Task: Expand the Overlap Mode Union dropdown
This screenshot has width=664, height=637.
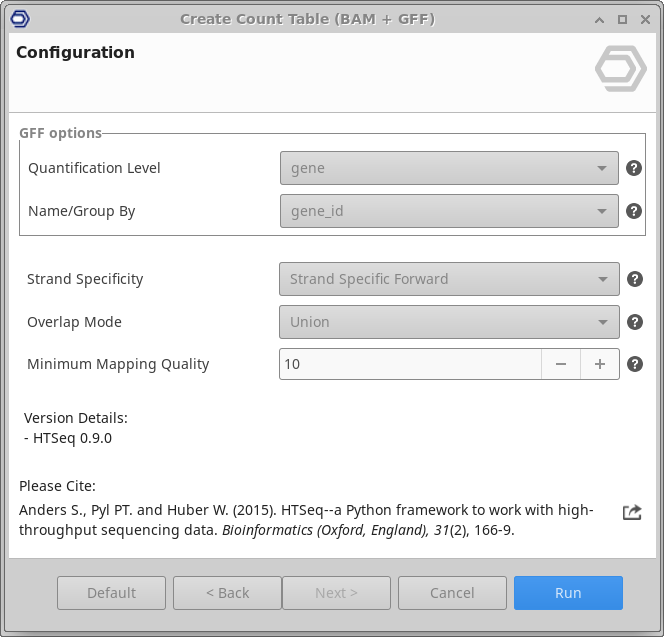Action: (449, 322)
